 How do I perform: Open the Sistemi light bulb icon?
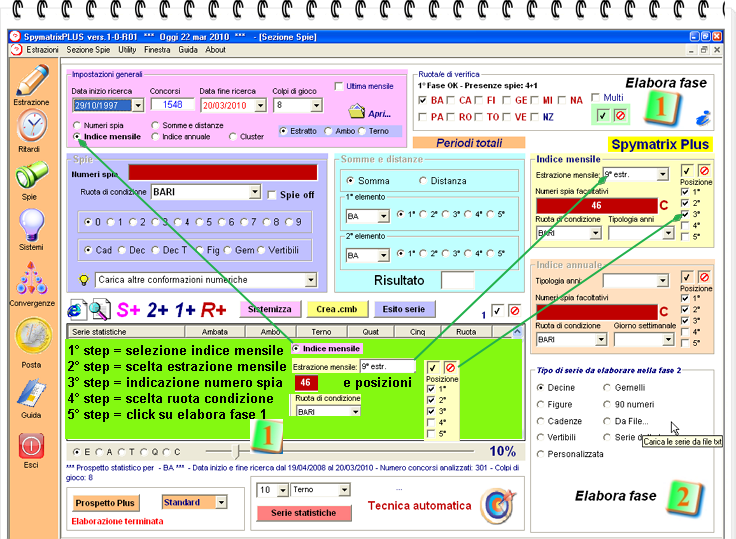(31, 225)
